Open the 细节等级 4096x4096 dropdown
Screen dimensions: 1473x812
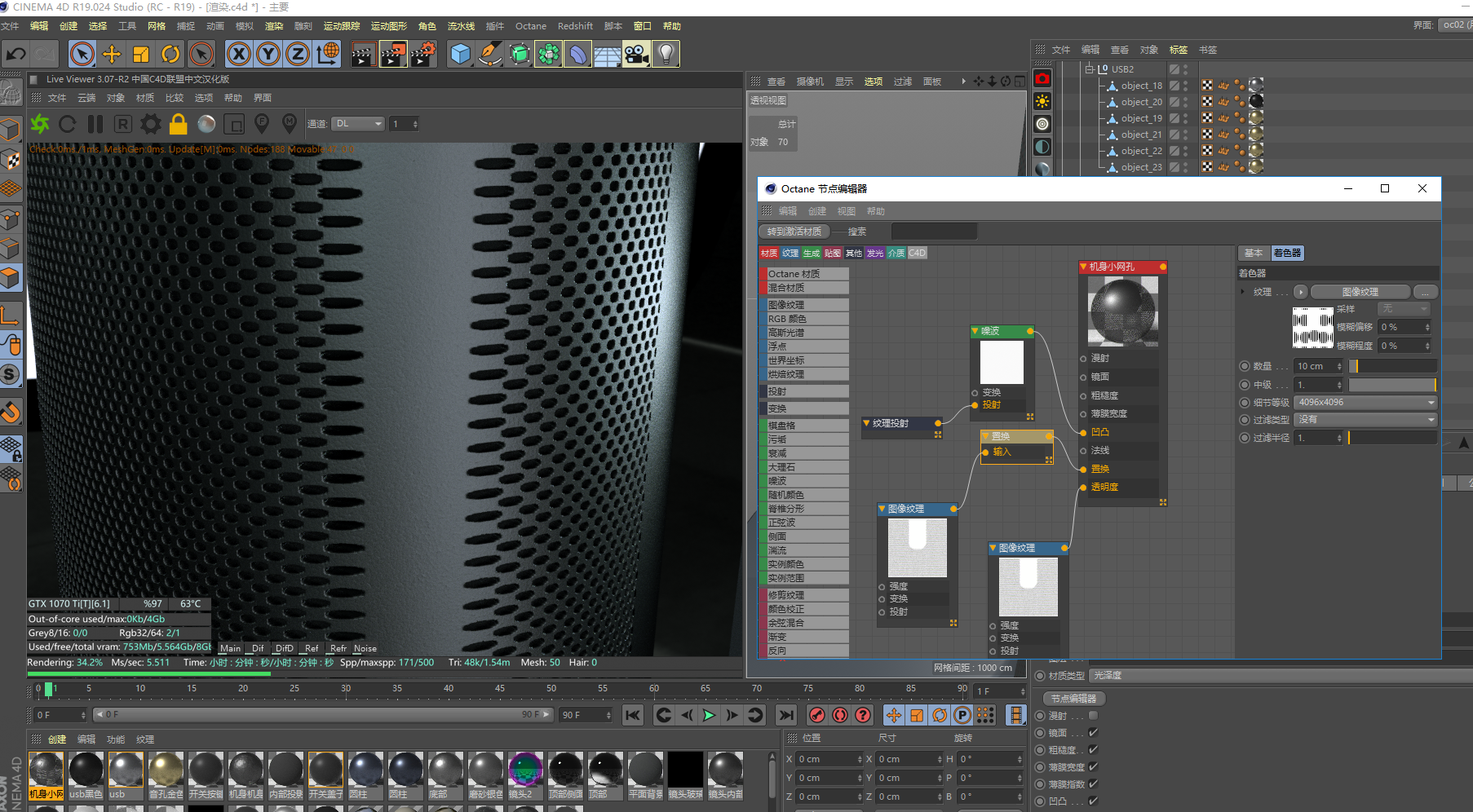(1365, 402)
